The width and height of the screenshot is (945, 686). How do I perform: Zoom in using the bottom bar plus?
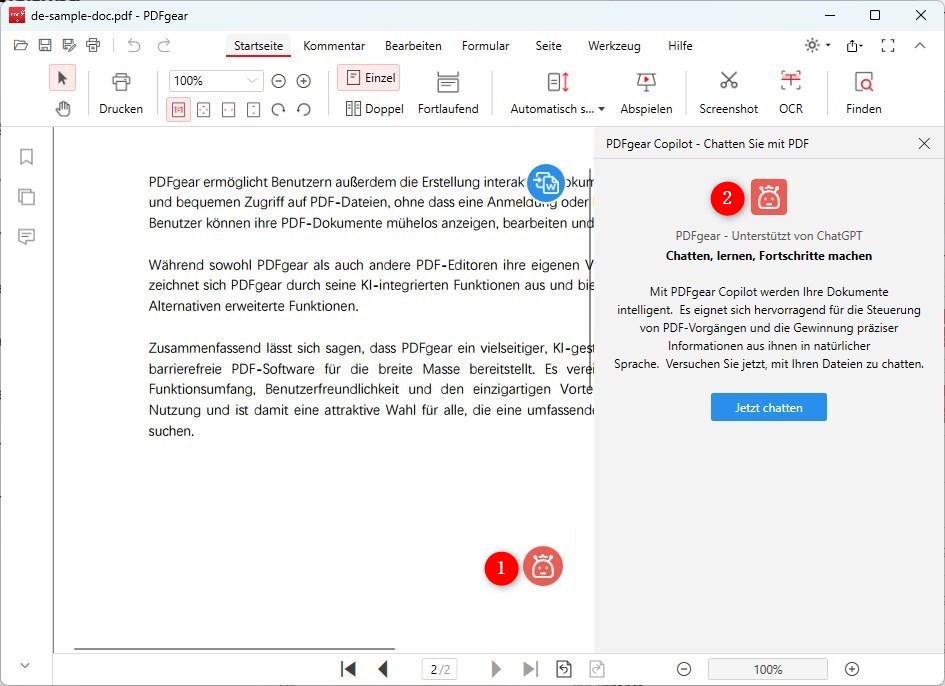pyautogui.click(x=852, y=669)
